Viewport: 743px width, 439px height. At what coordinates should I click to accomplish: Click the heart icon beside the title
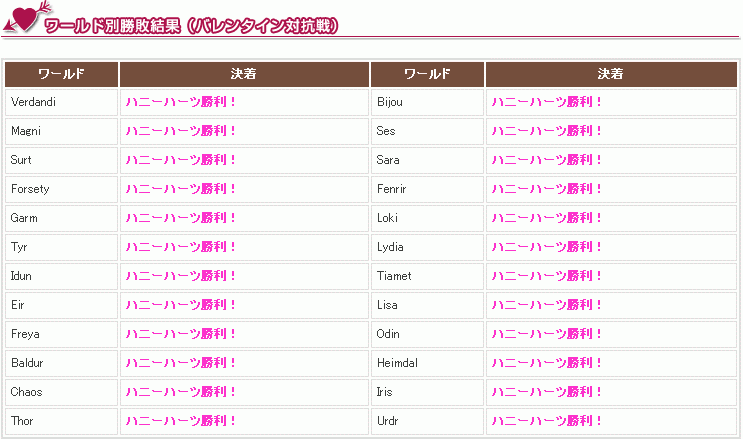pyautogui.click(x=23, y=20)
